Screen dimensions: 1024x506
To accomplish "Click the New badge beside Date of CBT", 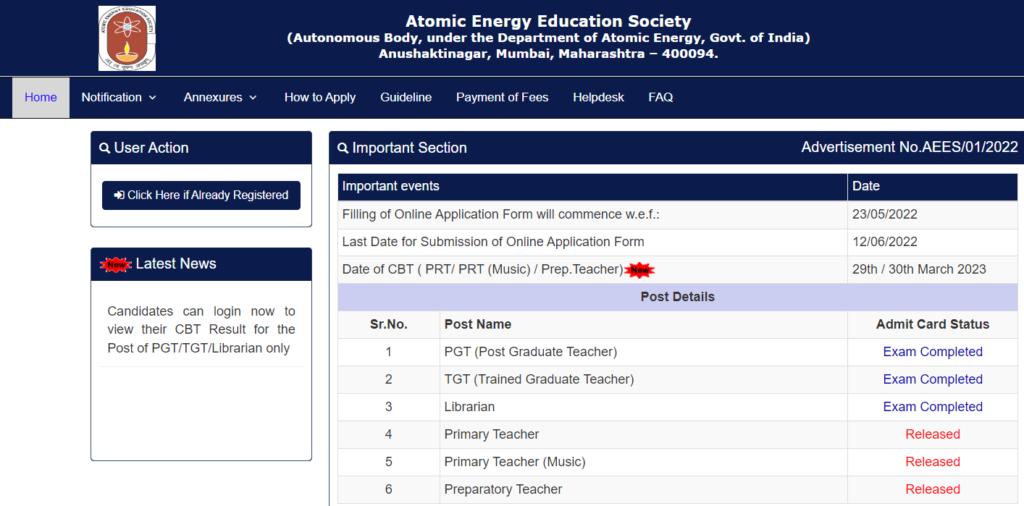I will (x=639, y=270).
